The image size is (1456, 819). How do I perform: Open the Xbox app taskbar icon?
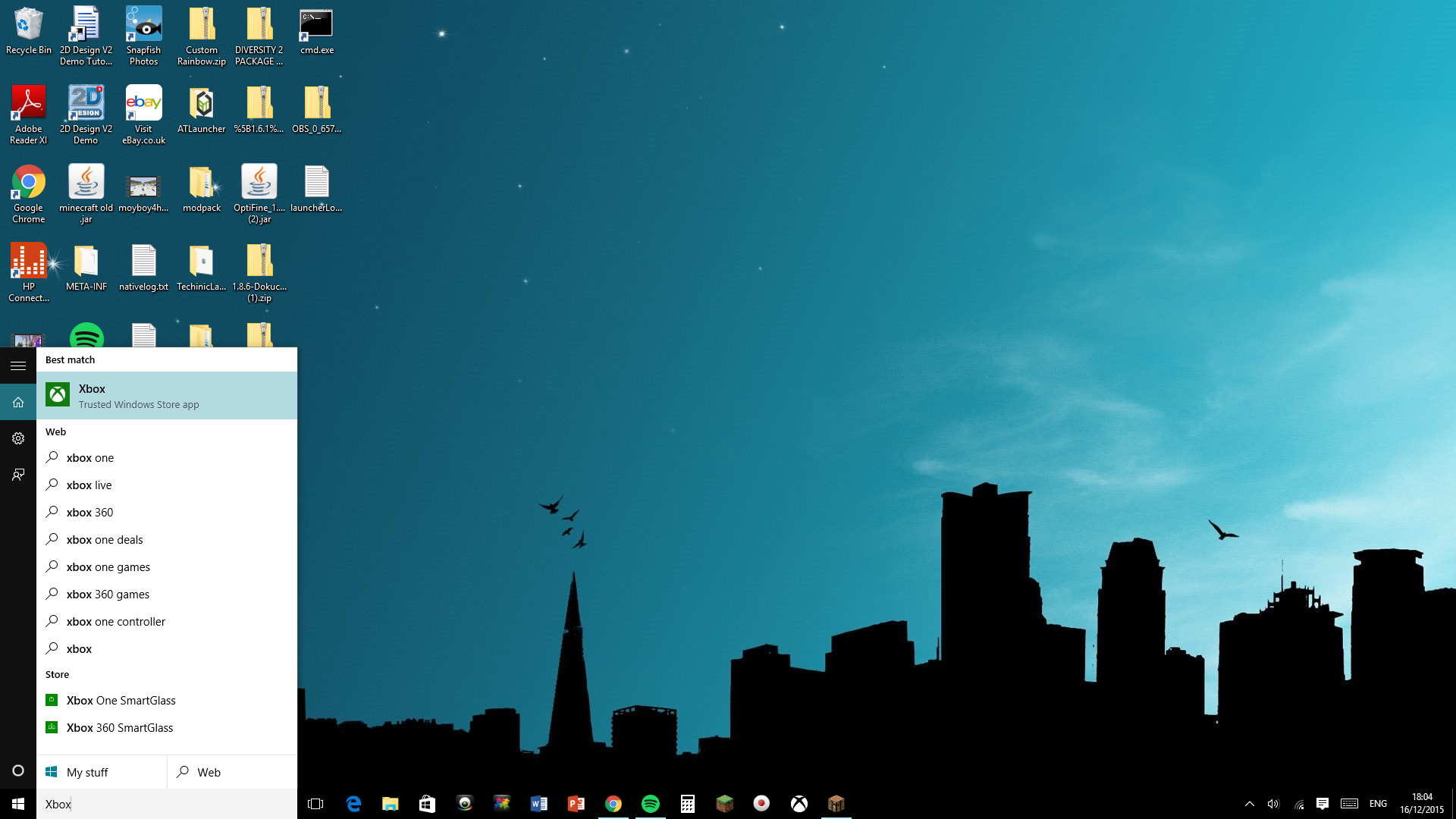point(799,804)
